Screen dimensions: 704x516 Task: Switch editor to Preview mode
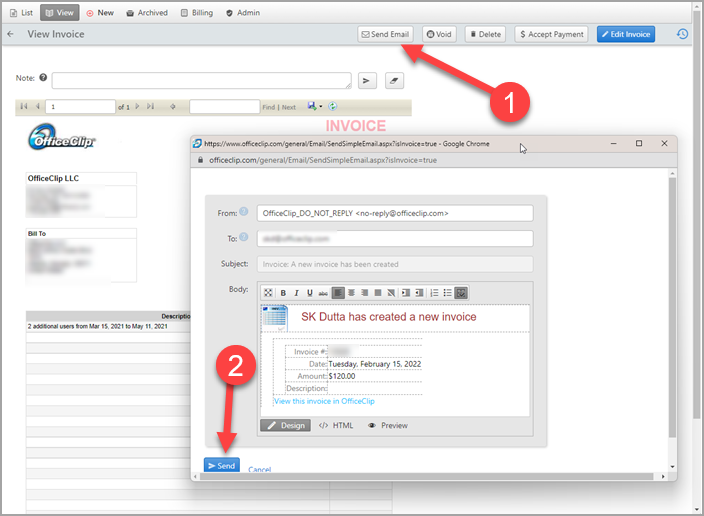[388, 425]
